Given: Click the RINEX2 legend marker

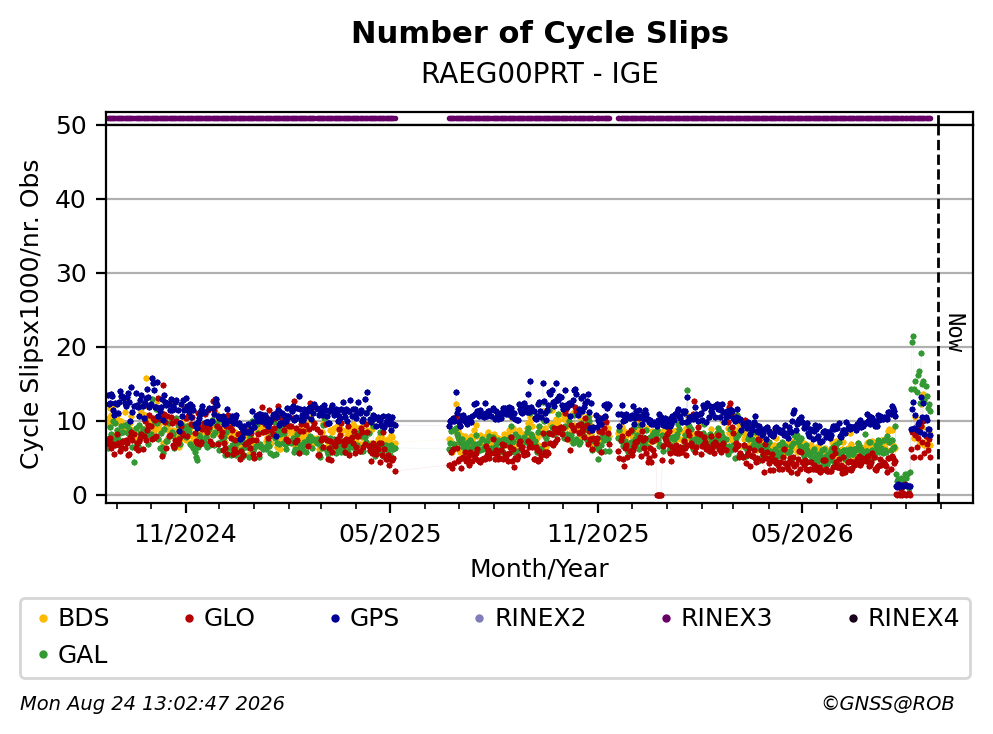Looking at the screenshot, I should 479,618.
